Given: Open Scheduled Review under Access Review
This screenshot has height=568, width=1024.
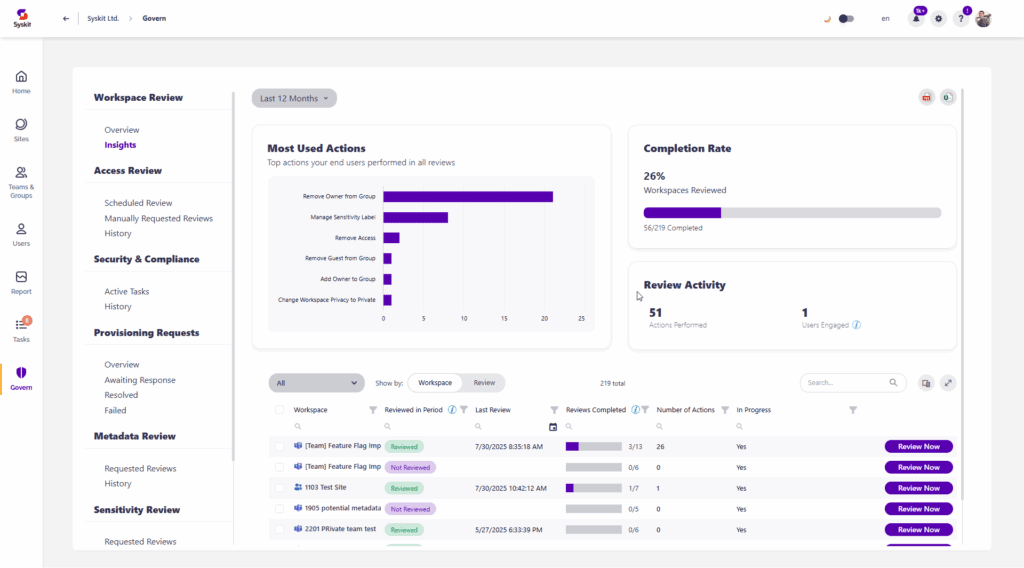Looking at the screenshot, I should pos(138,203).
